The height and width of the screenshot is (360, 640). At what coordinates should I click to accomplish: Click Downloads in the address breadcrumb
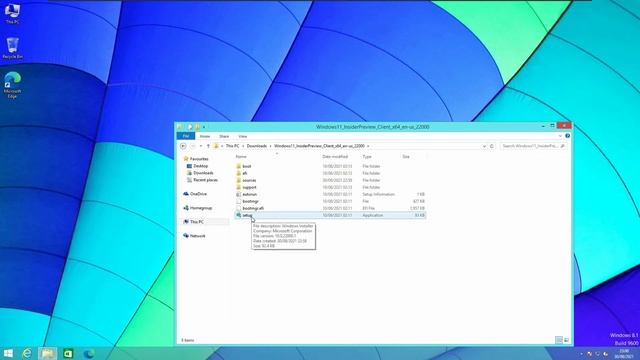click(x=257, y=146)
